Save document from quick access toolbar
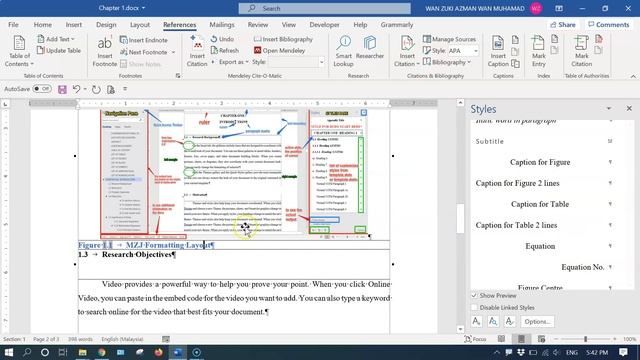Image resolution: width=640 pixels, height=360 pixels. pos(62,89)
